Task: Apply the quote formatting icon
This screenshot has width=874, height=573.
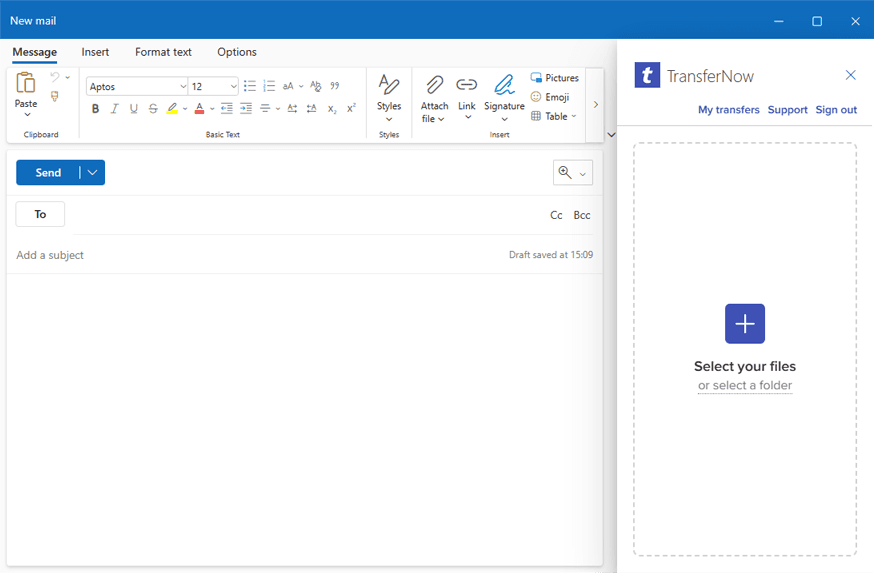Action: coord(335,86)
